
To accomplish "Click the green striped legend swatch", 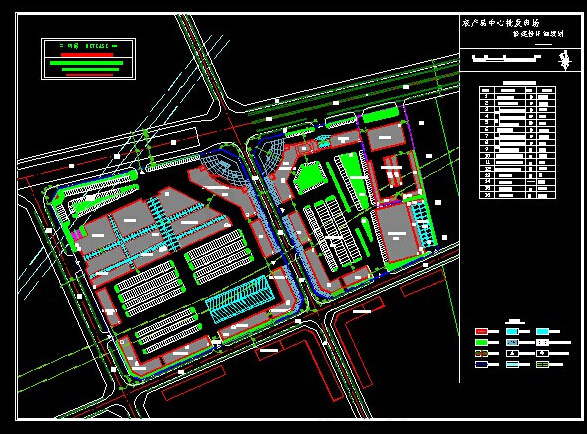I will 542,364.
